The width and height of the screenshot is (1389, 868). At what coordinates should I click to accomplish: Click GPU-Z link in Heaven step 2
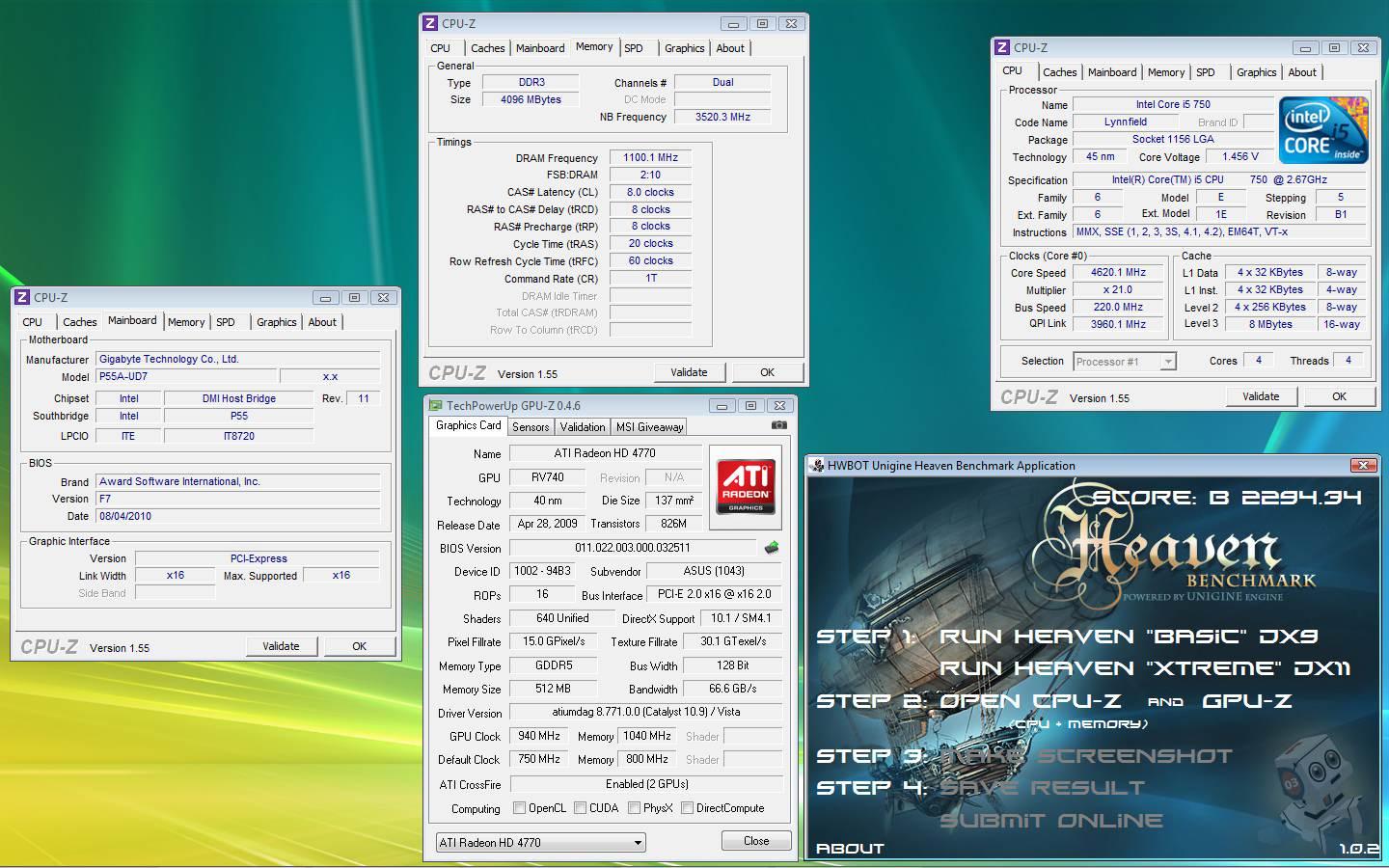tap(1247, 701)
